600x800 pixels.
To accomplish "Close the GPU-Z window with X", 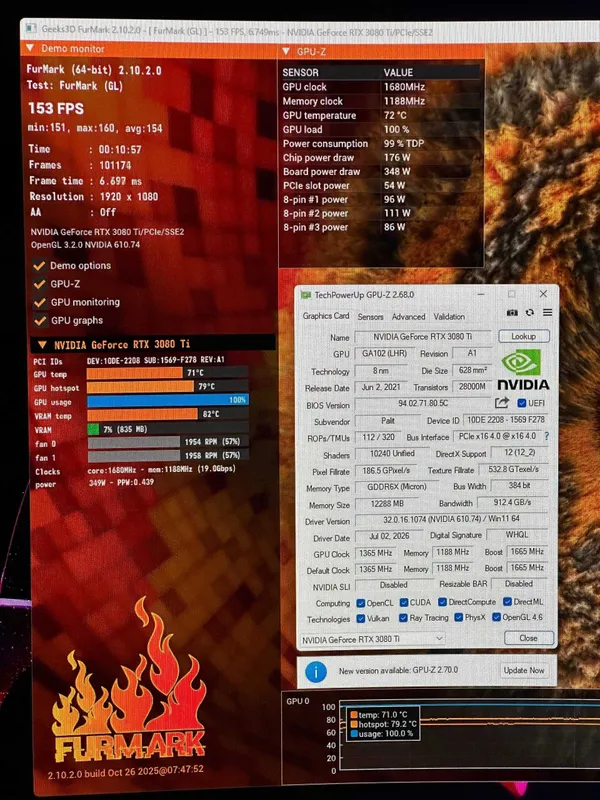I will [543, 294].
